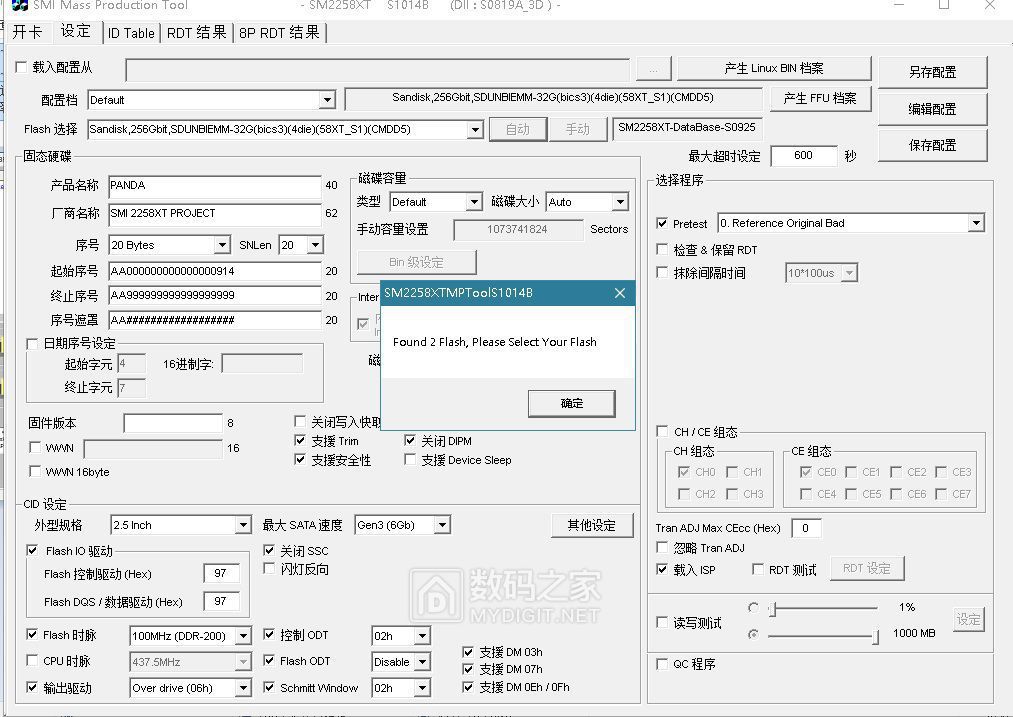Edit the 产品名称 field PANDA
Image resolution: width=1013 pixels, height=717 pixels.
[x=215, y=185]
